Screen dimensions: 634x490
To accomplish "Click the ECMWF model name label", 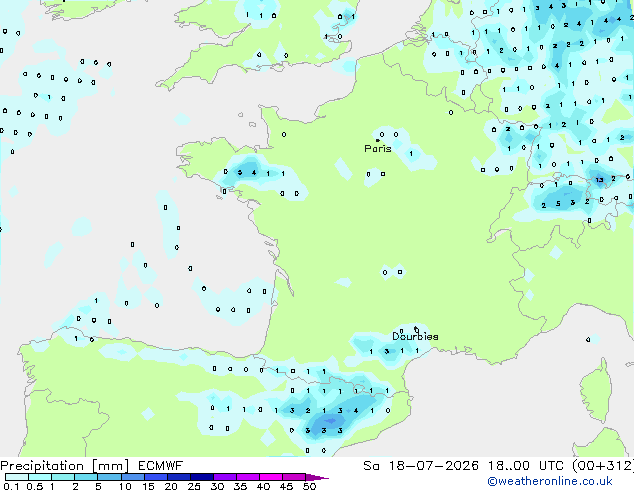I will [x=161, y=466].
